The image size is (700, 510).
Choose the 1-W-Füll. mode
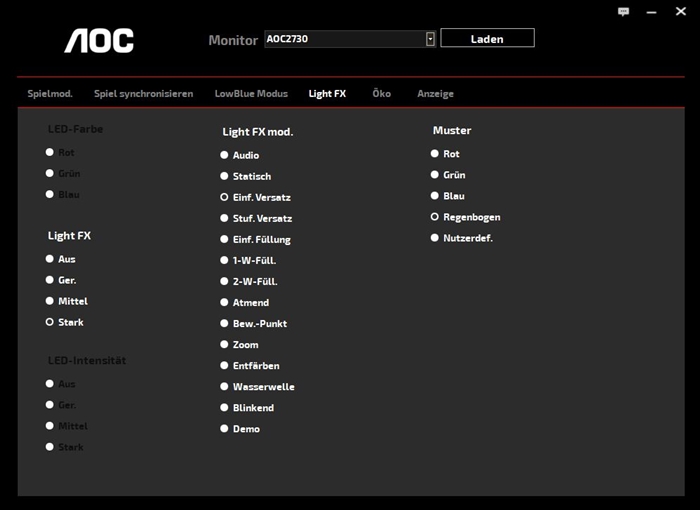coord(248,260)
